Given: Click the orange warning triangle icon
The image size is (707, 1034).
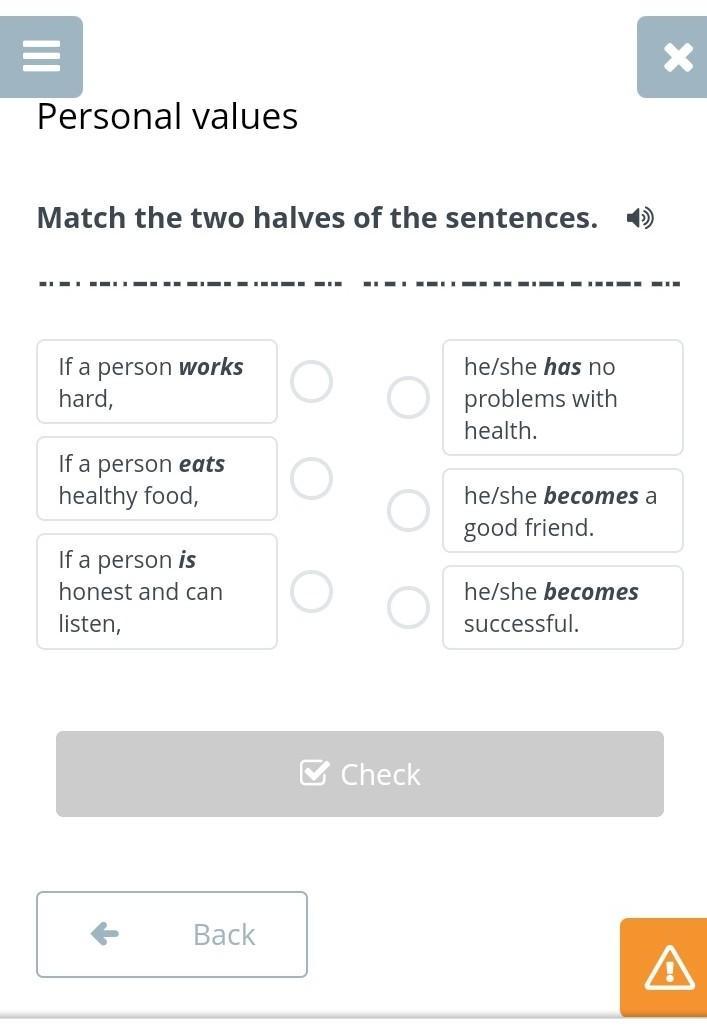Looking at the screenshot, I should 667,967.
